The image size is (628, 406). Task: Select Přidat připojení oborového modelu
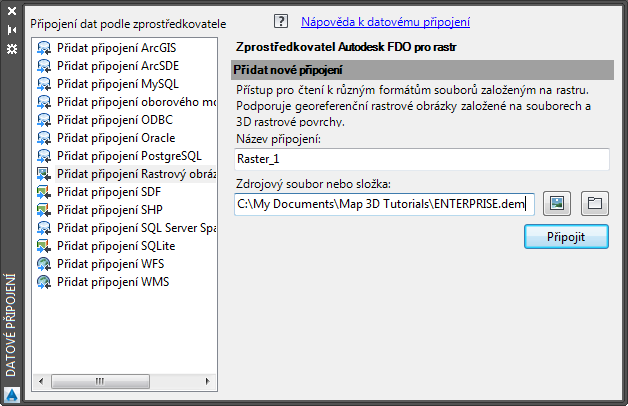tap(136, 102)
